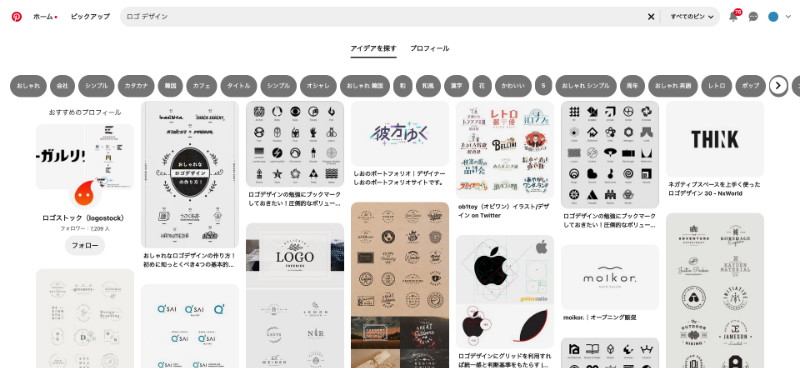Screen dimensions: 800x368
Task: Click the しおのポートフォリオ pin title
Action: click(399, 178)
